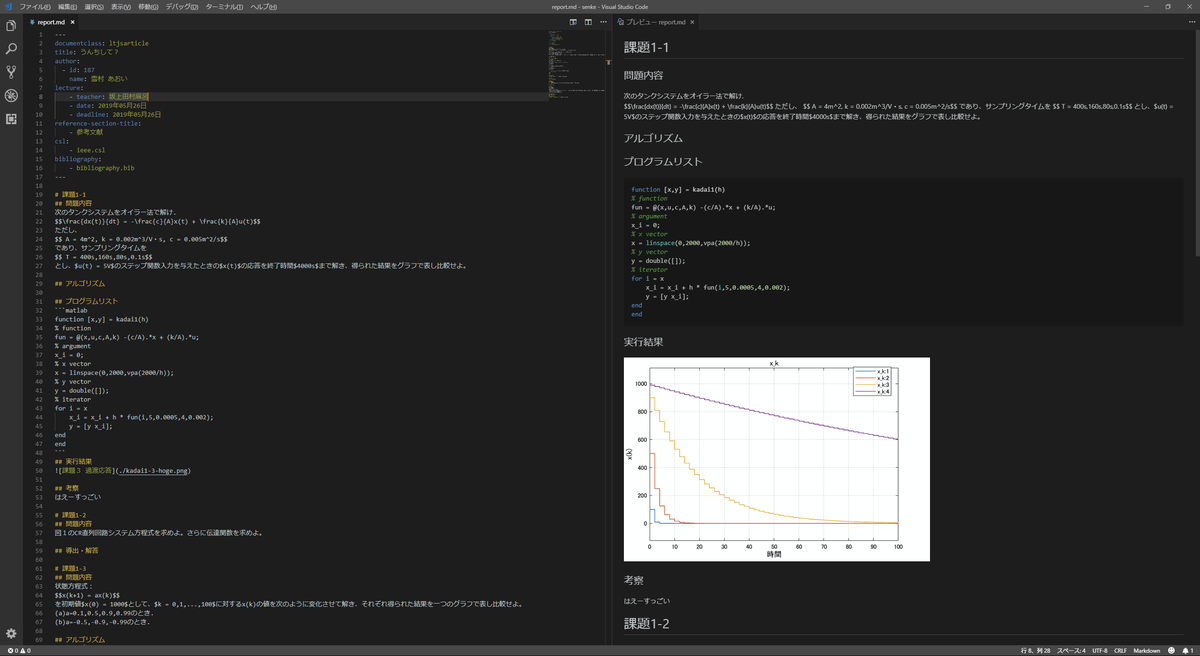The image size is (1200, 656).
Task: Open the Source Control view
Action: tap(11, 72)
